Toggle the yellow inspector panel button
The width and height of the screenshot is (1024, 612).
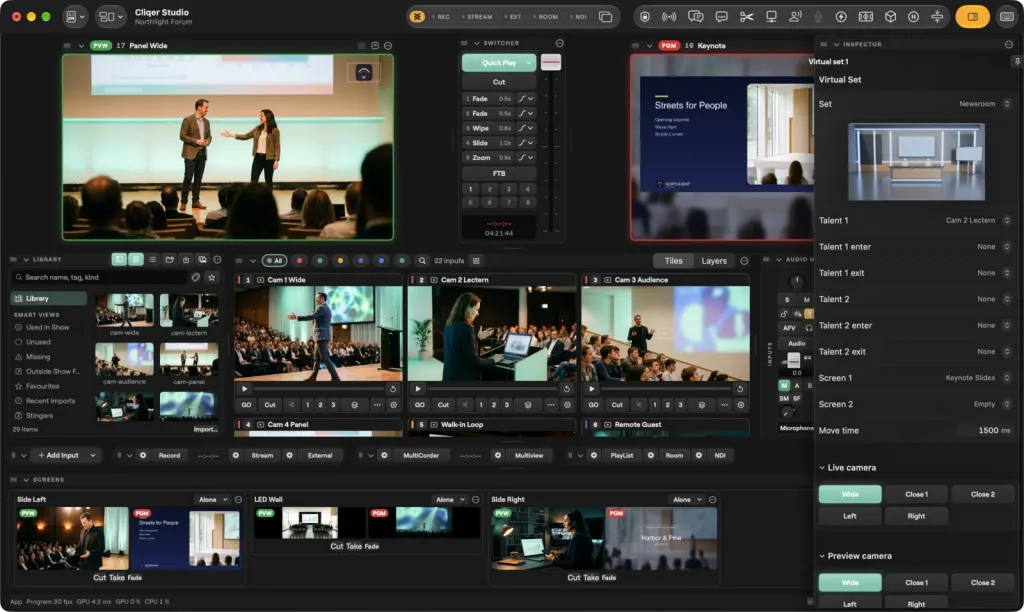click(x=972, y=17)
